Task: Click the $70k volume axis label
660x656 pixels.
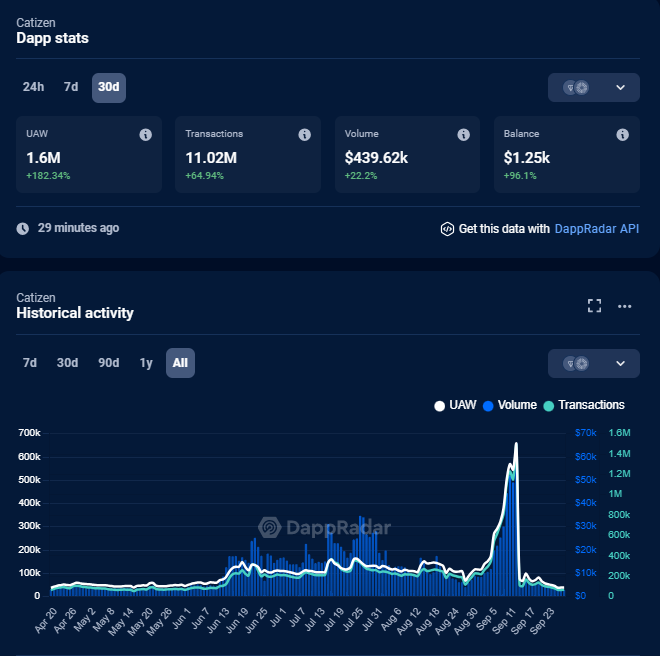Action: coord(585,433)
